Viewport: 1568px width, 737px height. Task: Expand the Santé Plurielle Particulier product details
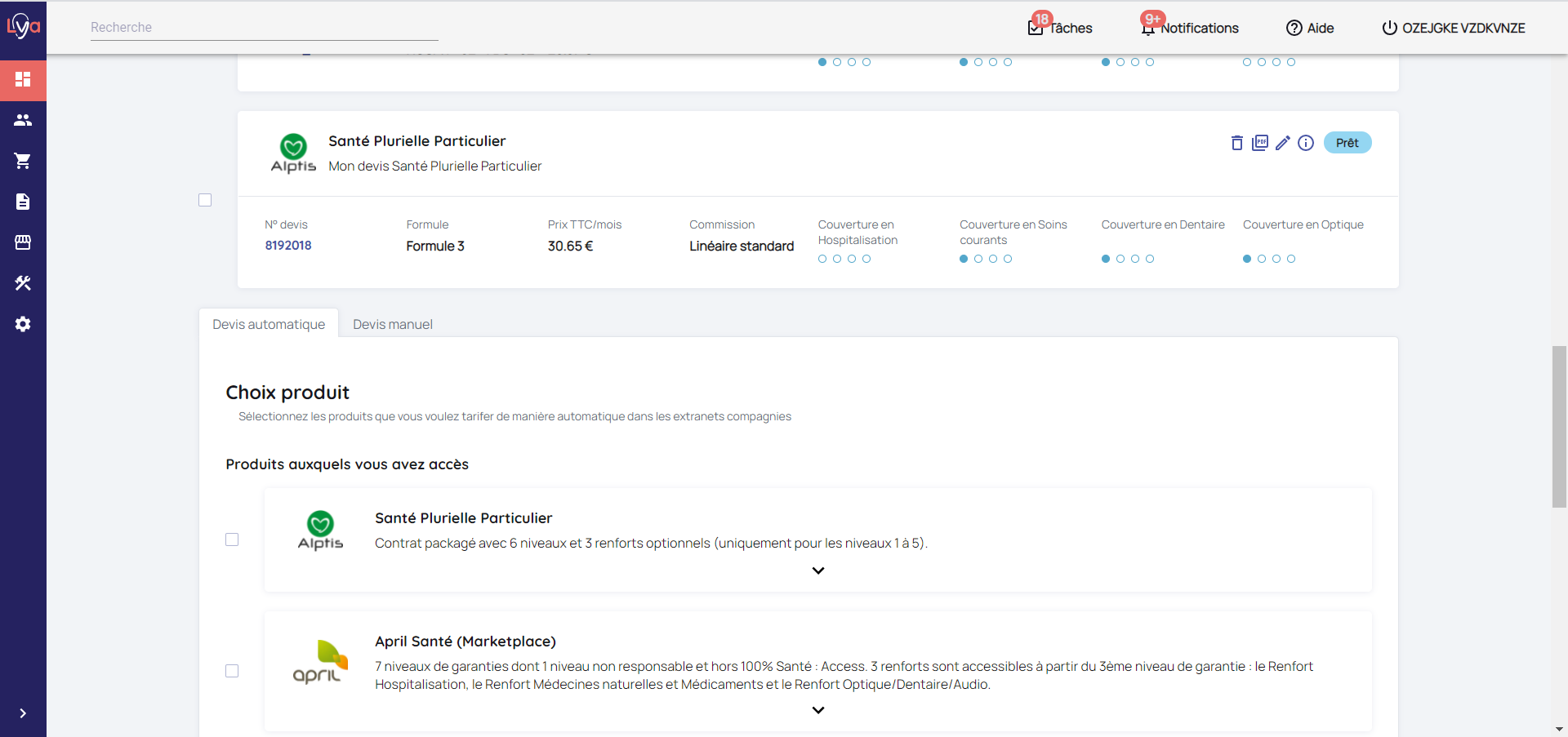point(818,571)
